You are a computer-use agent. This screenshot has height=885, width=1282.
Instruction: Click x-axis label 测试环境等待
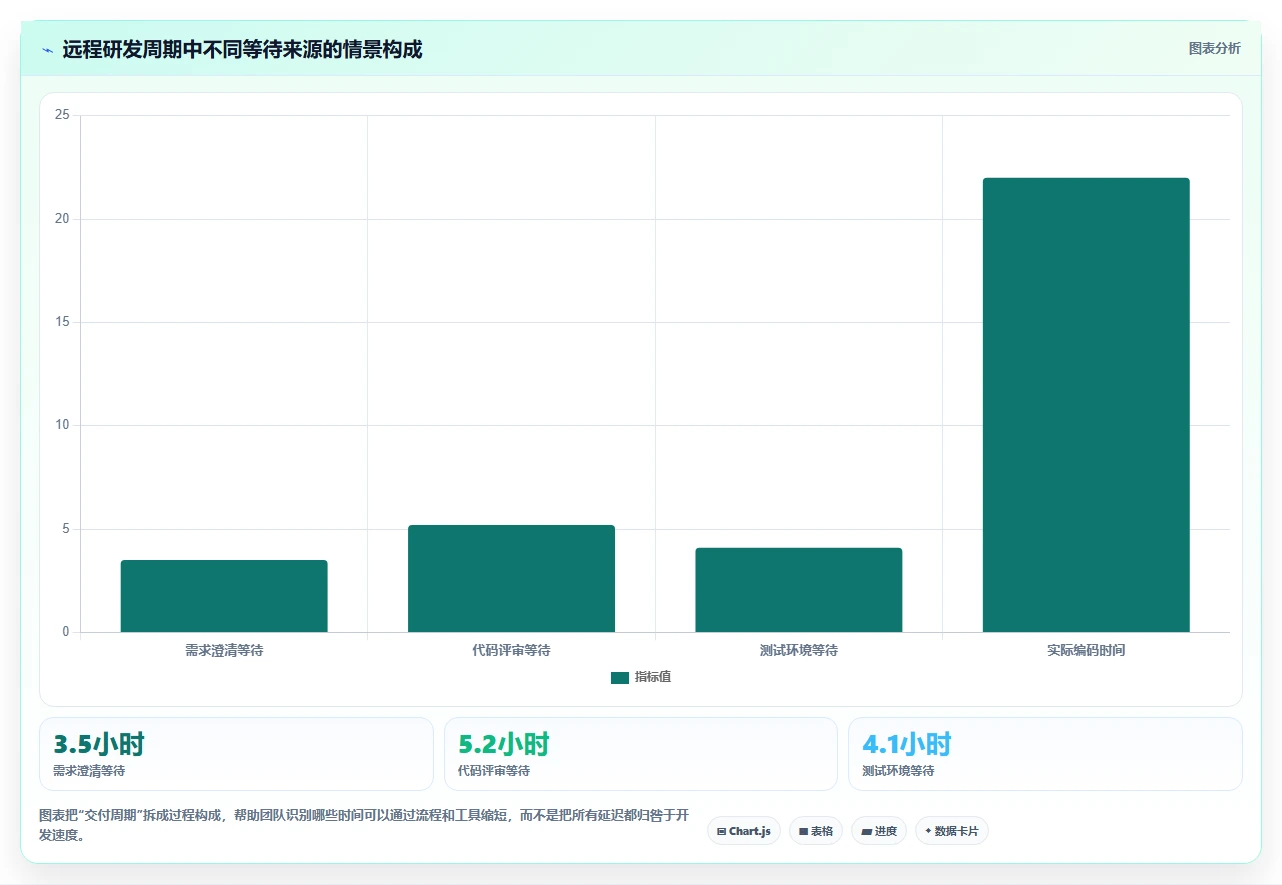click(799, 650)
